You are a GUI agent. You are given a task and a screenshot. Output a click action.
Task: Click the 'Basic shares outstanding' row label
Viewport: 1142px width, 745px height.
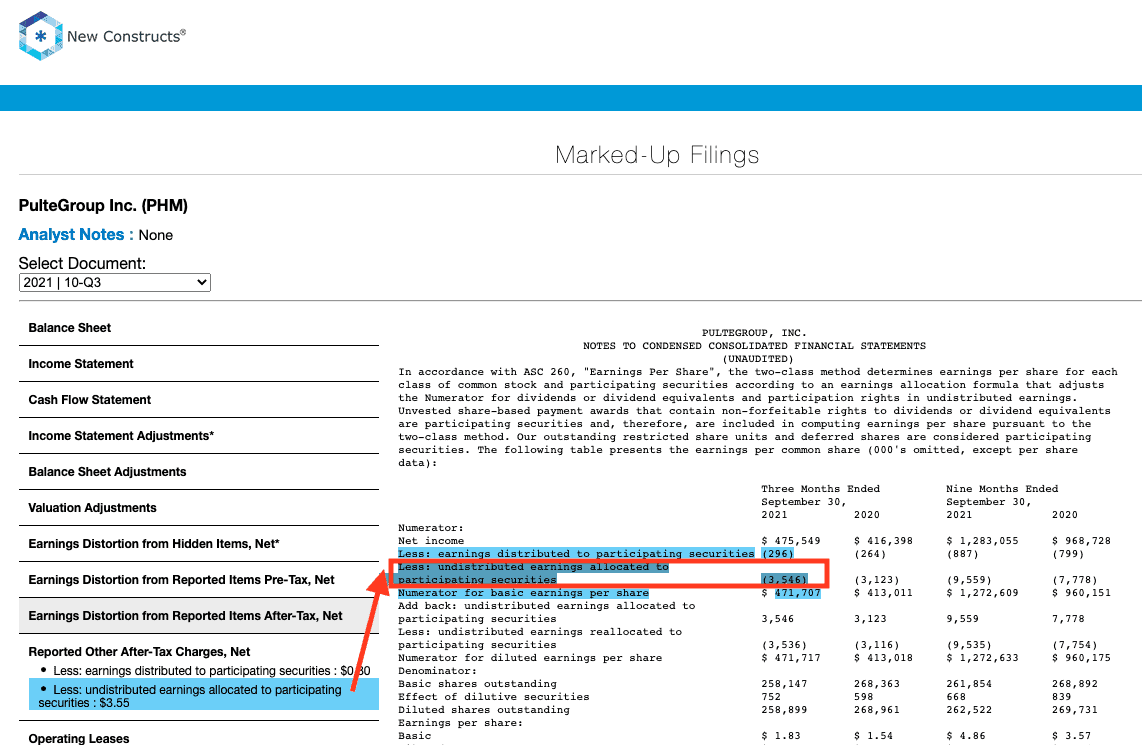(477, 684)
